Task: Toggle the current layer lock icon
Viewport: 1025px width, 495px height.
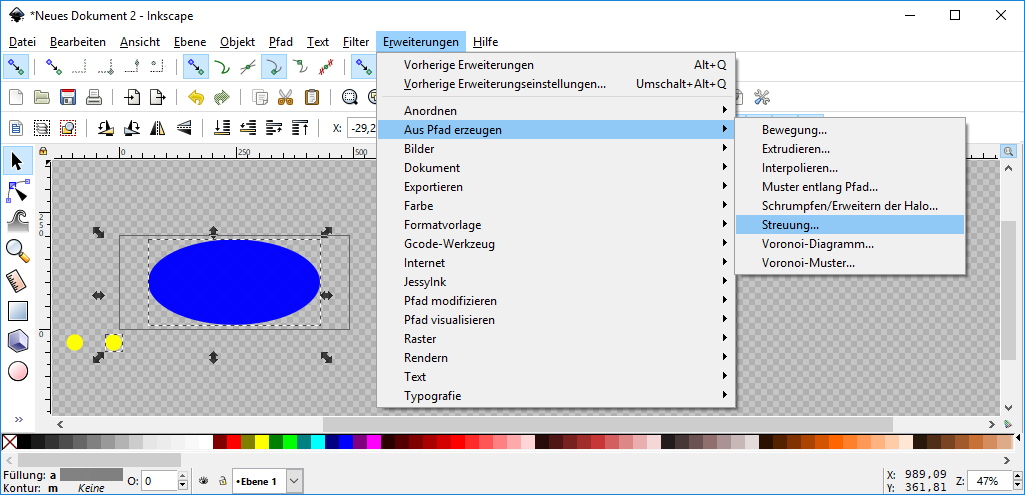Action: point(220,481)
